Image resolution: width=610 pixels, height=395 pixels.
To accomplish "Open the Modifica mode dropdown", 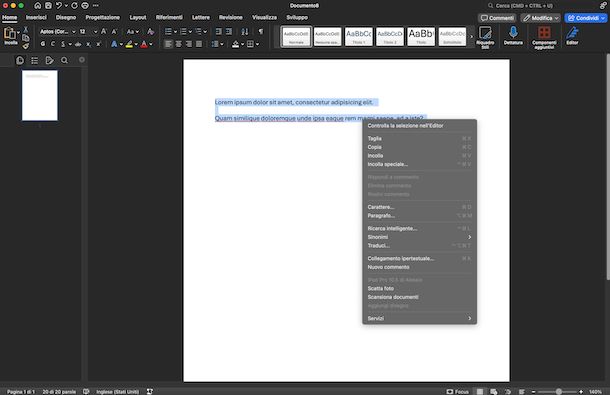I will pos(540,18).
